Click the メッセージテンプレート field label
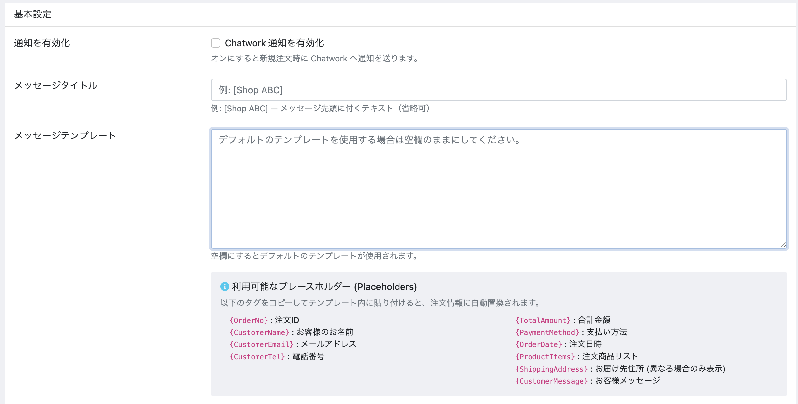 [x=65, y=136]
